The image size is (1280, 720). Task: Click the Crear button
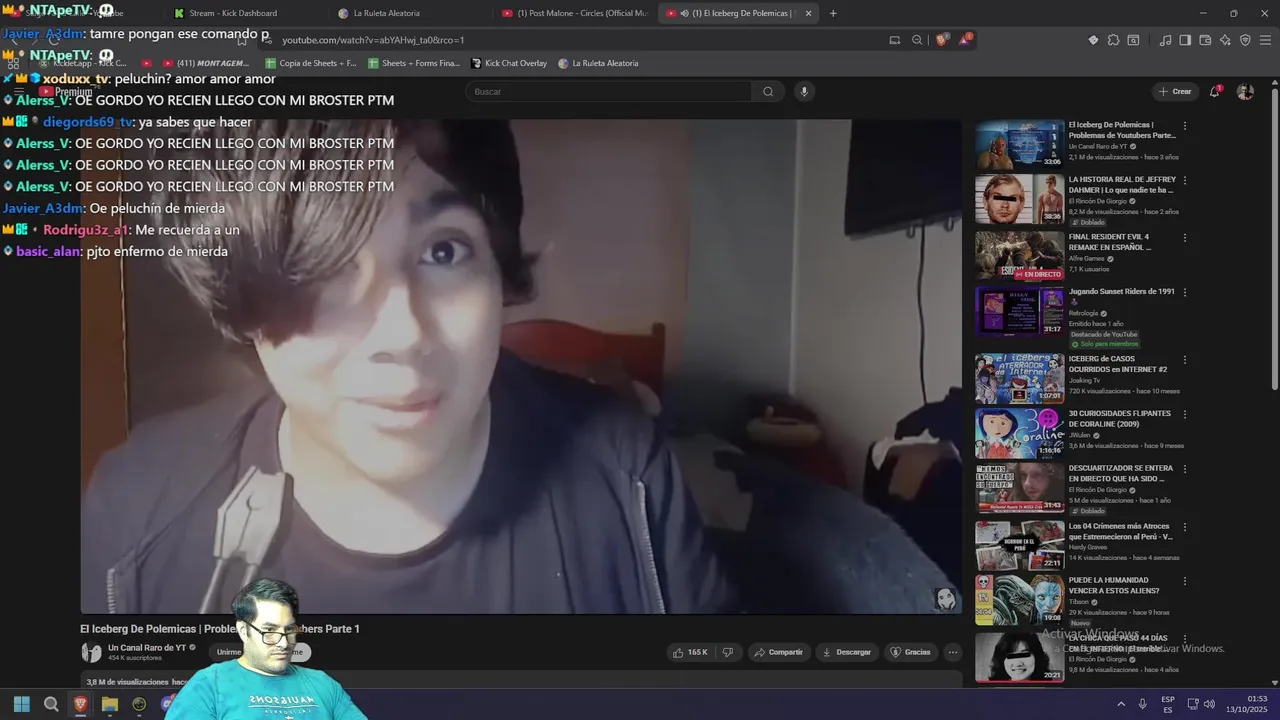(x=1175, y=91)
